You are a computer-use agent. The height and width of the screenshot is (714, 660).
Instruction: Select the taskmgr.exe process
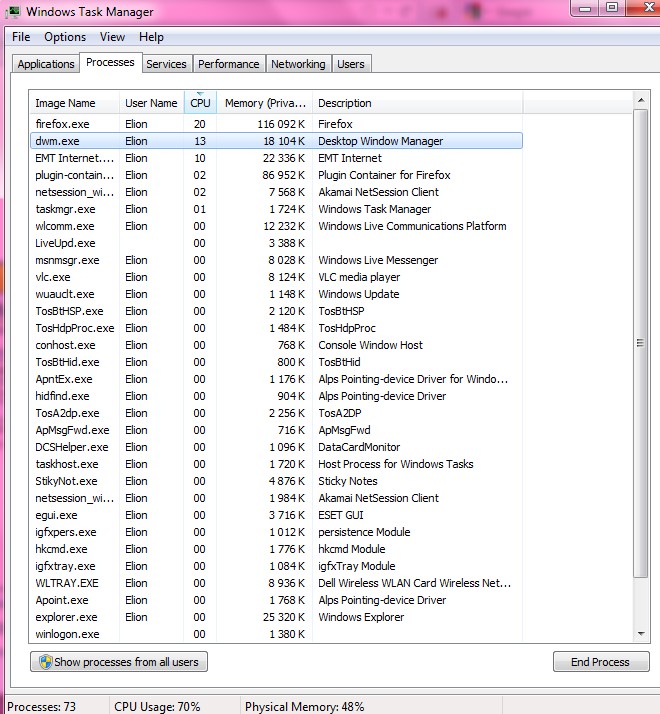pyautogui.click(x=276, y=209)
